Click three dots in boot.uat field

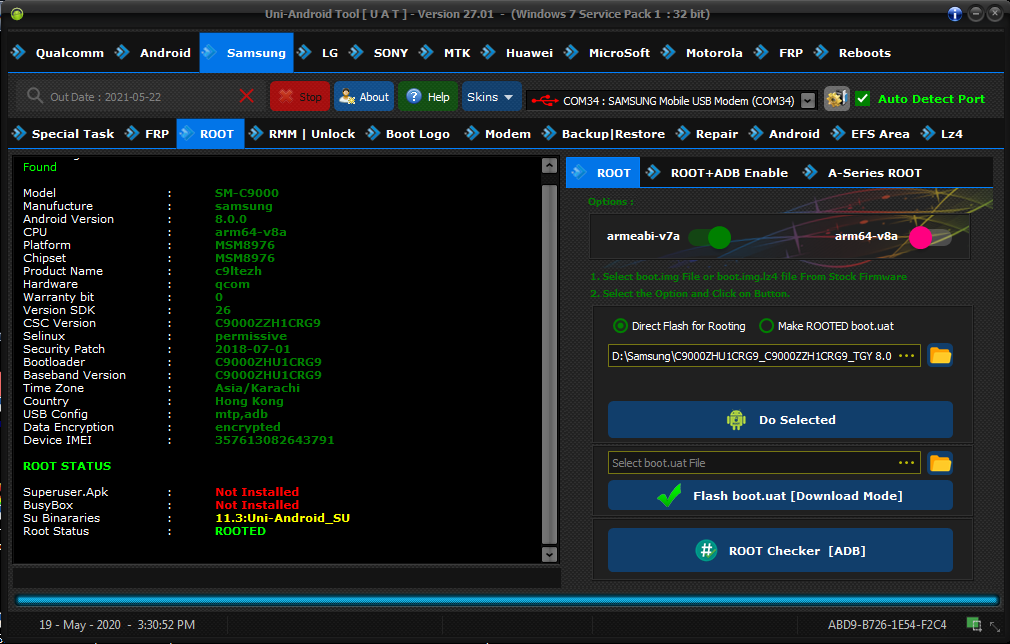(906, 463)
